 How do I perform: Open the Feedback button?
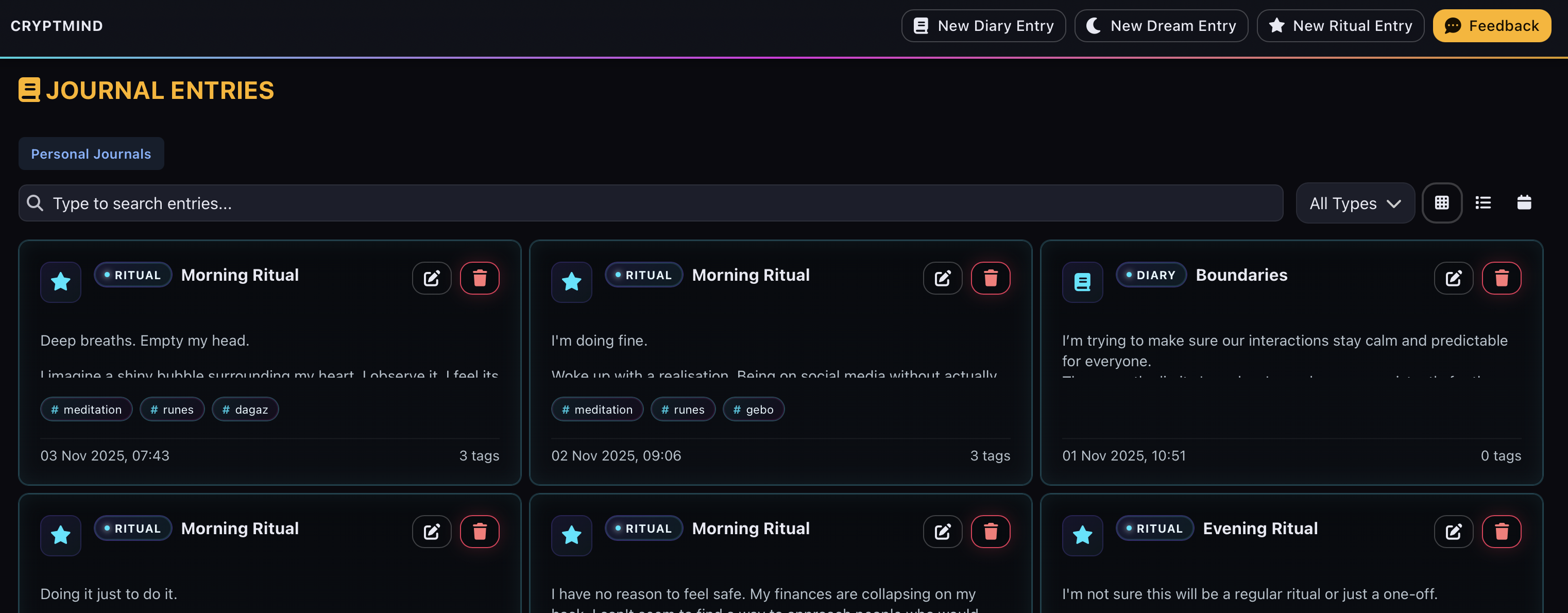tap(1492, 26)
